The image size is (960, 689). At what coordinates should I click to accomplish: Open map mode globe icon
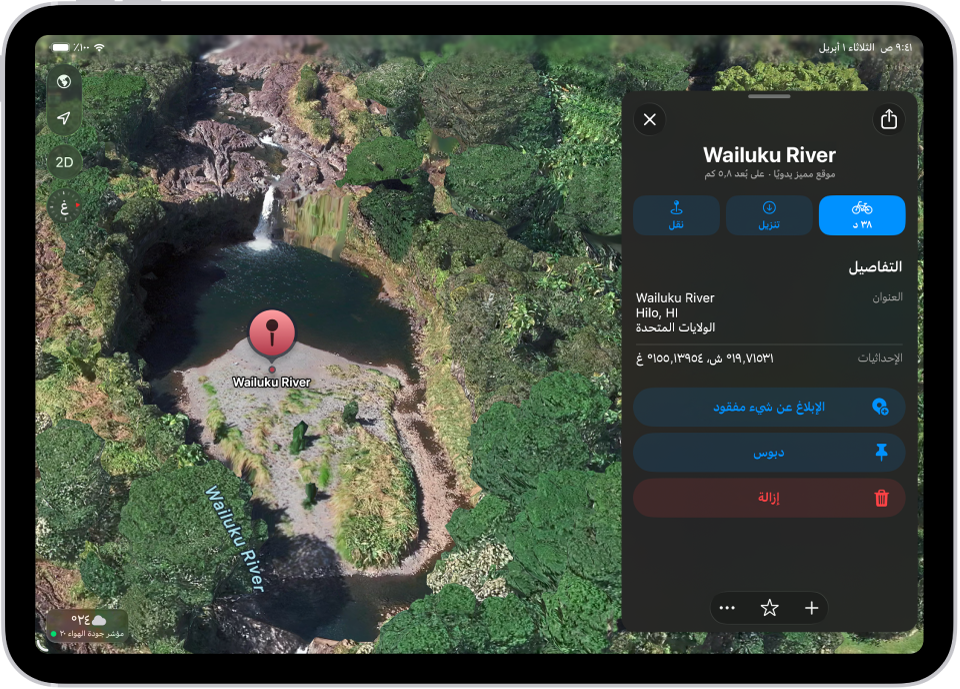pos(64,81)
